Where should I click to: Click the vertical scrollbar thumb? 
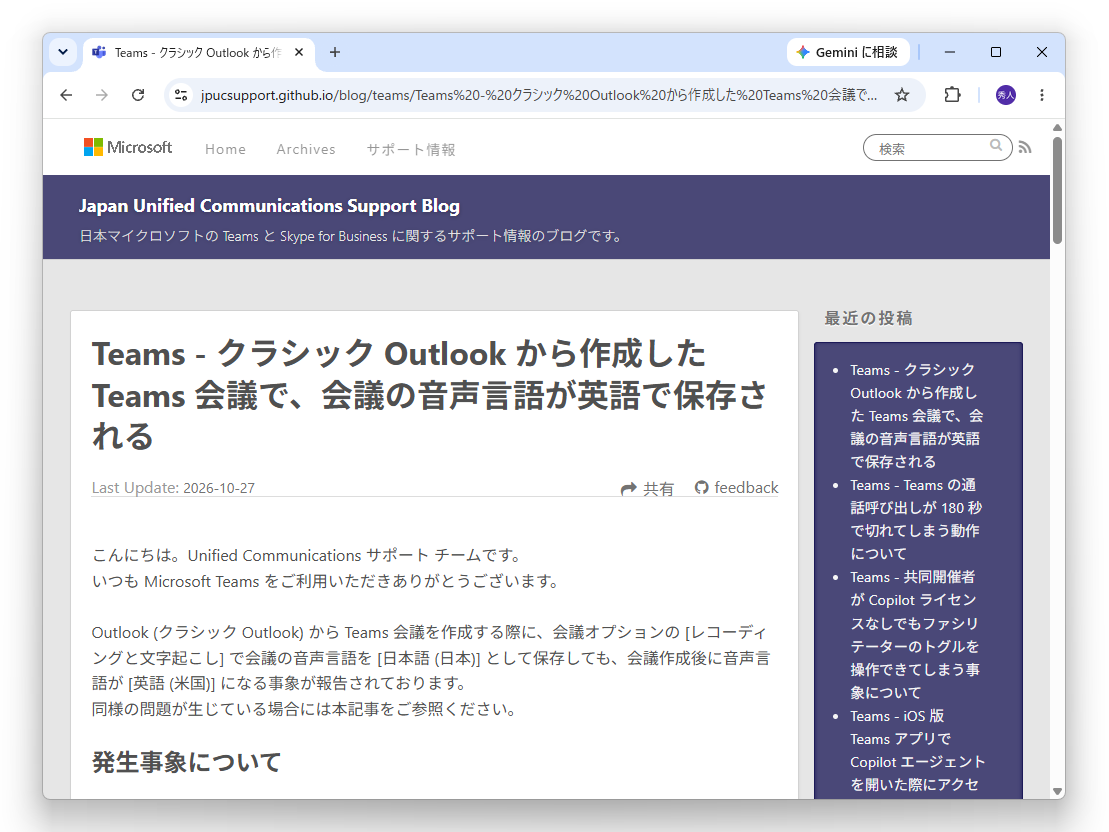pos(1057,190)
